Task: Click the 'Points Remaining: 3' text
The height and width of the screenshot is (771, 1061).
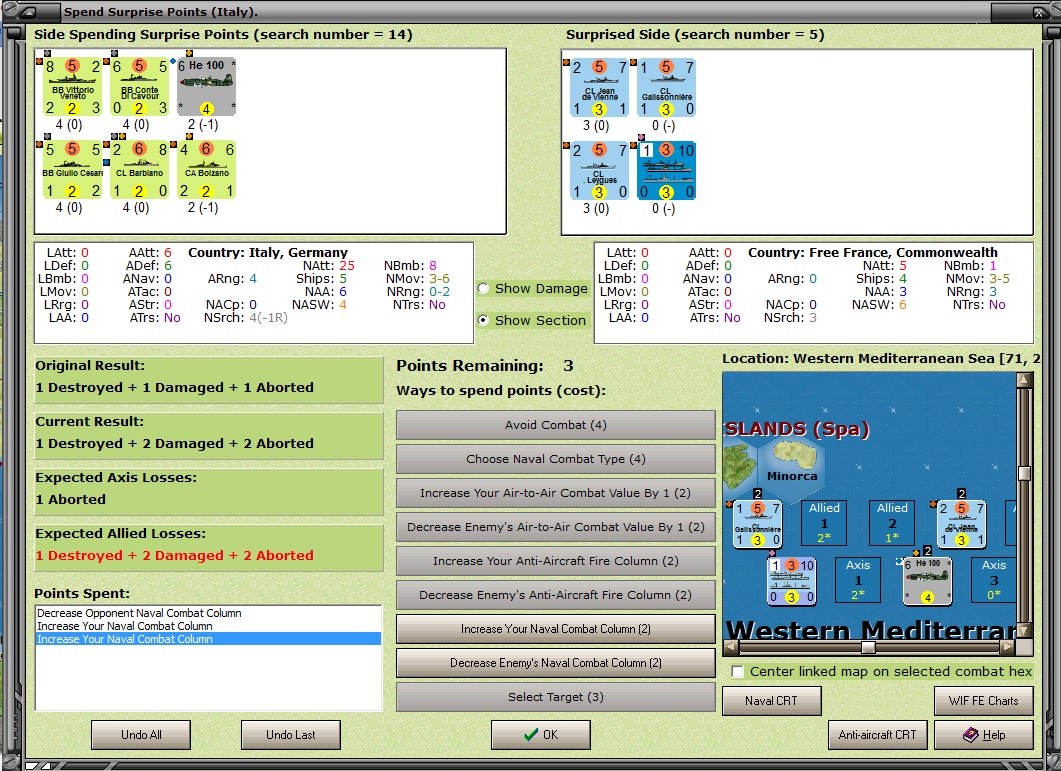Action: pos(484,366)
